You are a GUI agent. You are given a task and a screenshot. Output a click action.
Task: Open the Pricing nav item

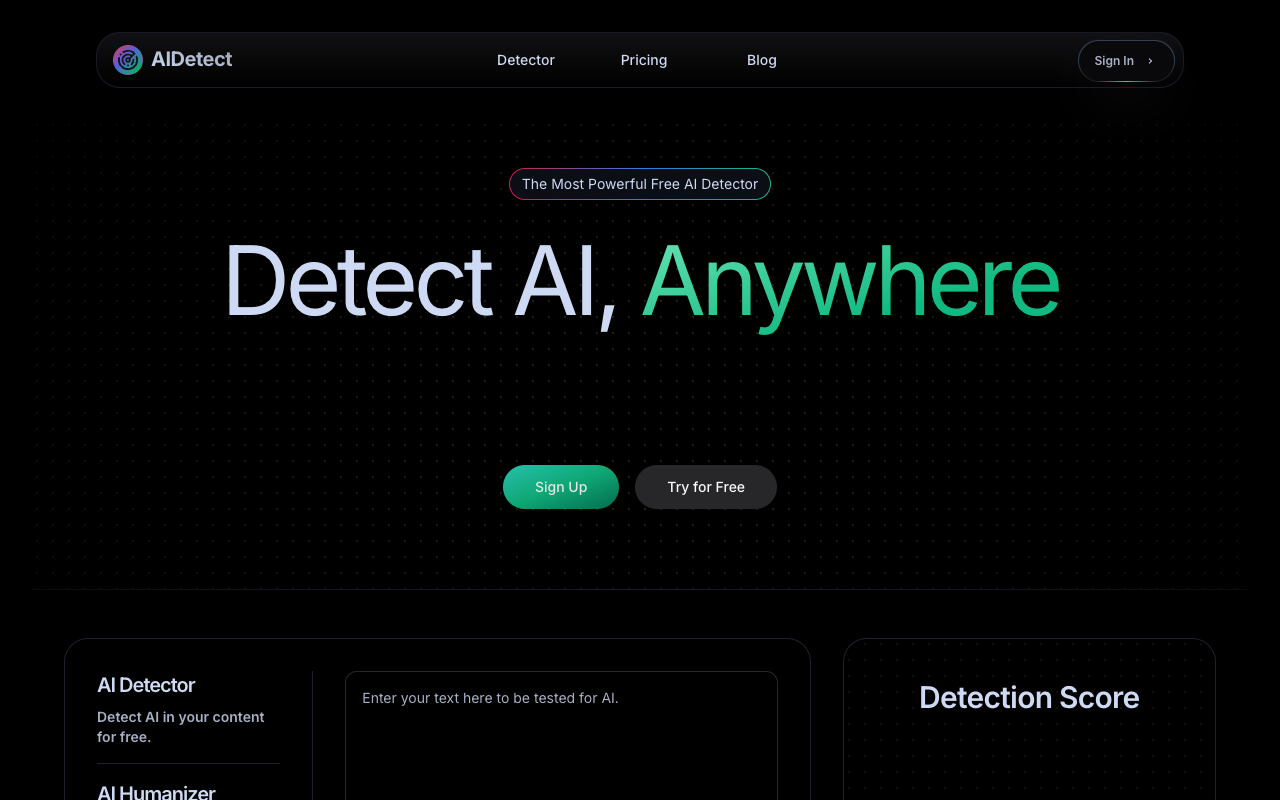click(x=644, y=60)
